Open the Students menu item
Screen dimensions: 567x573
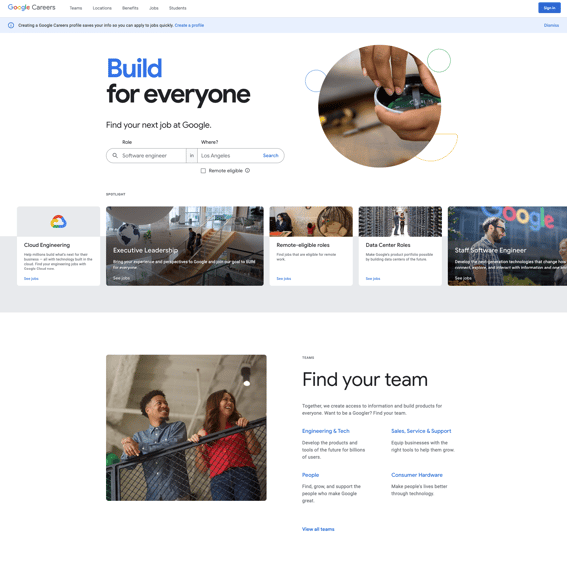(178, 8)
